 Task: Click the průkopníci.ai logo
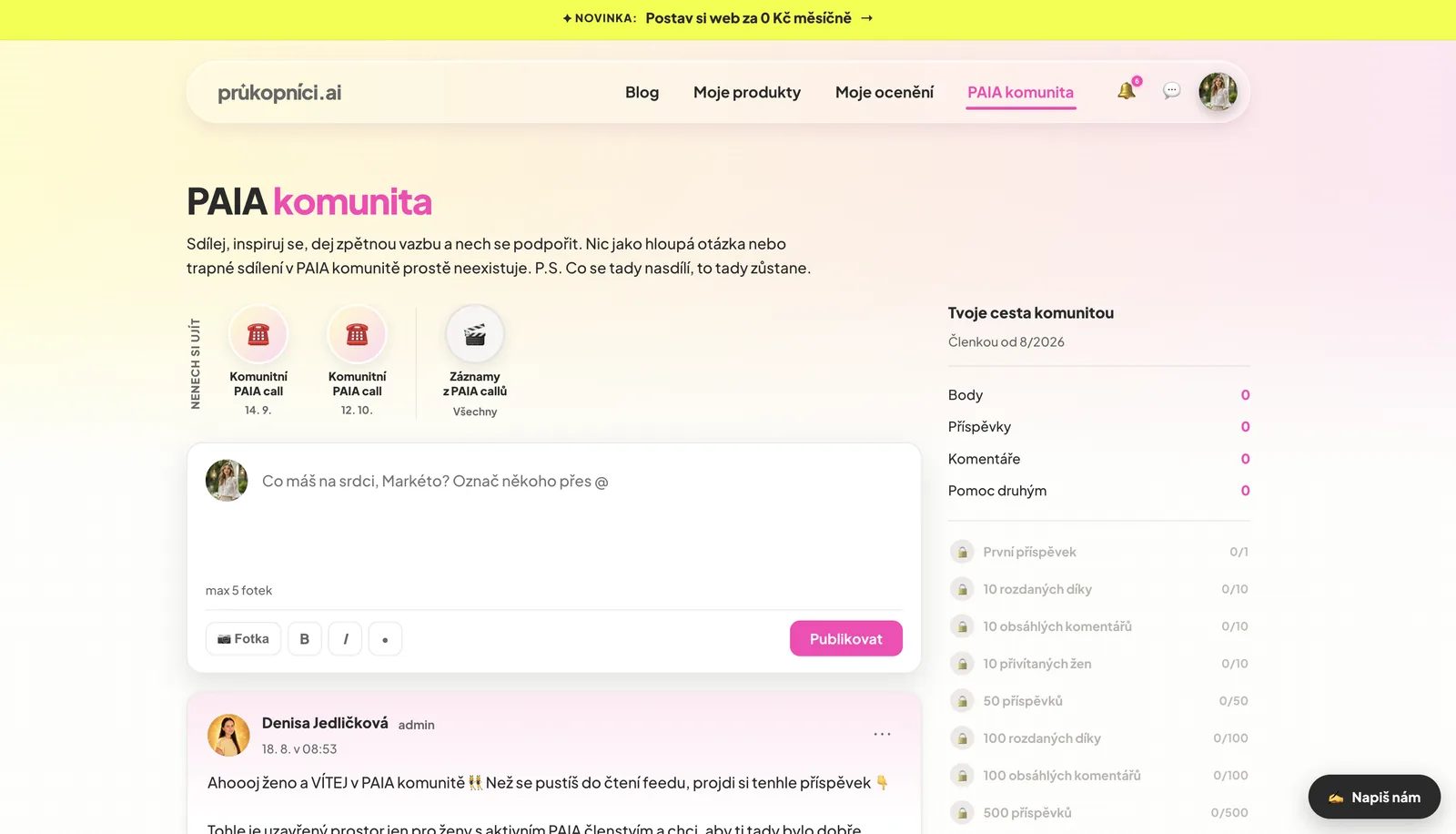point(279,92)
